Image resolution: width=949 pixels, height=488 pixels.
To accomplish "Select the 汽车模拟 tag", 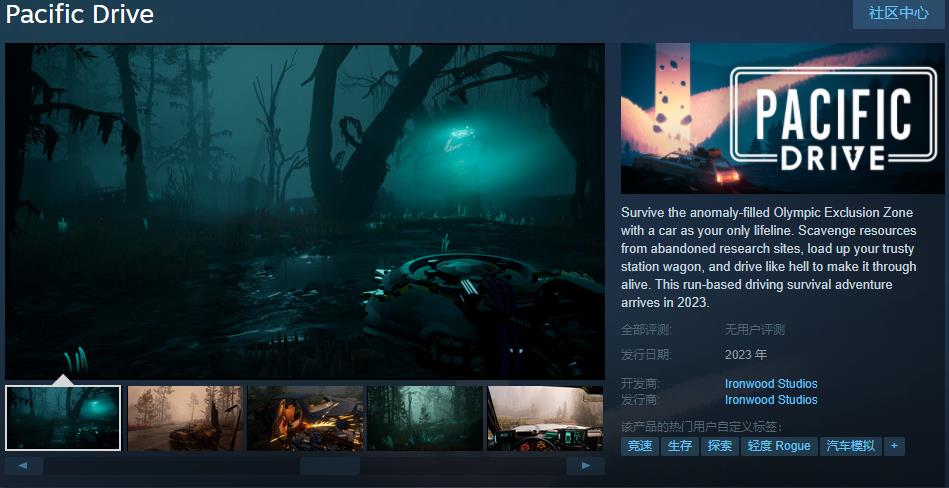I will (x=850, y=446).
